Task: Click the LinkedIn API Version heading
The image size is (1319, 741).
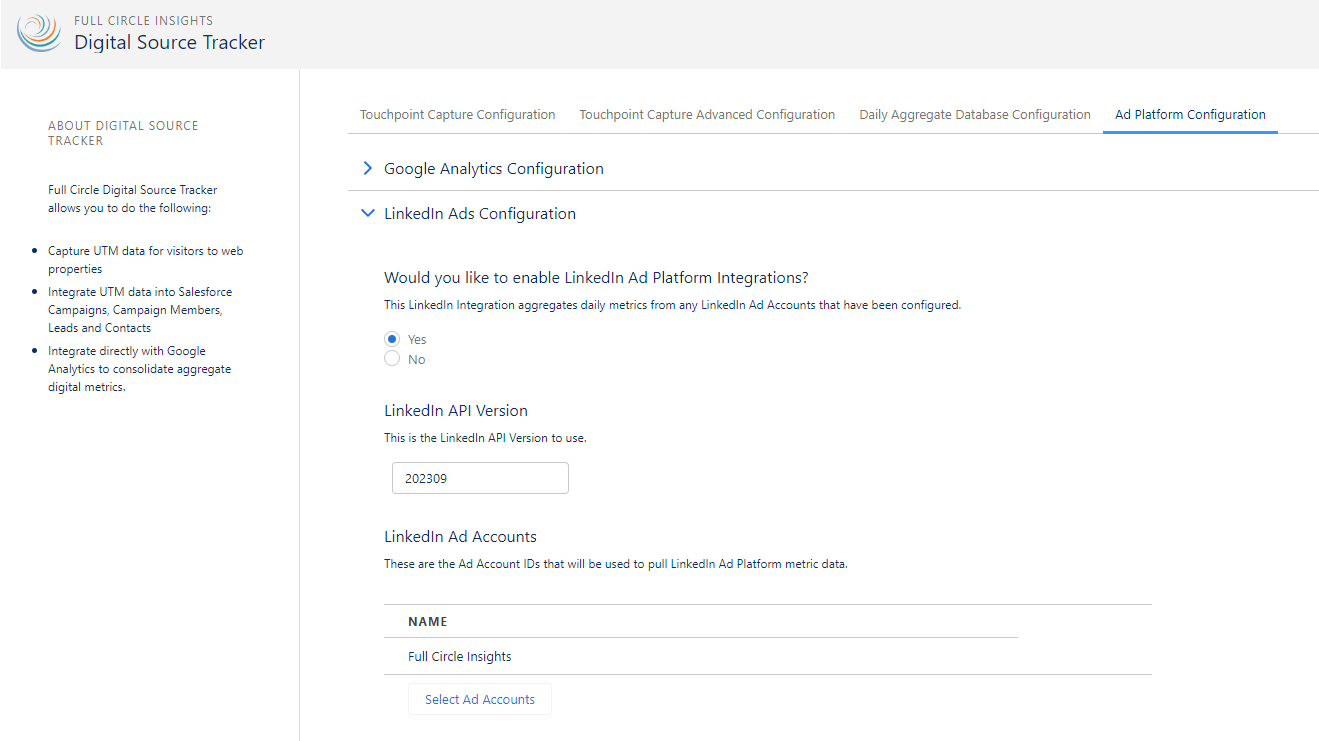Action: [x=456, y=411]
